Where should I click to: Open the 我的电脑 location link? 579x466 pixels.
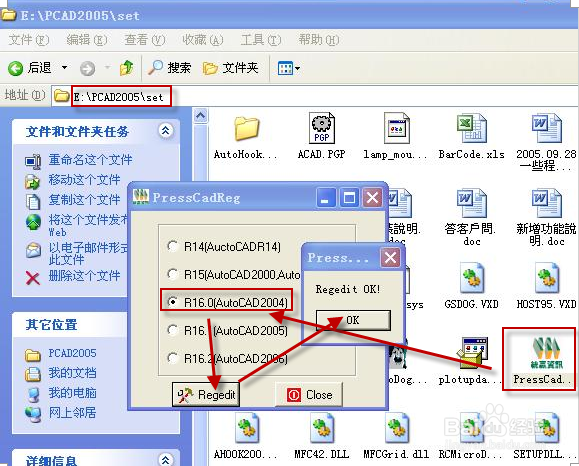click(72, 393)
